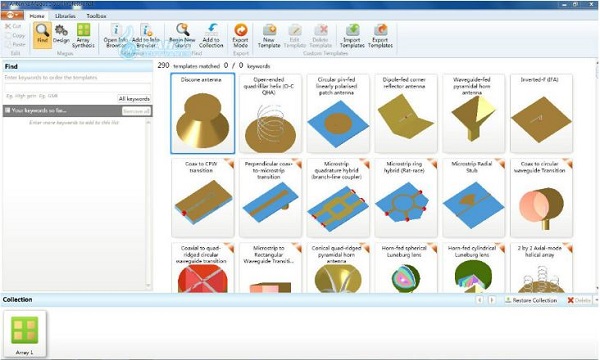
Task: Select Conical quad-ridged pyramidal horn antenna
Action: (x=338, y=268)
